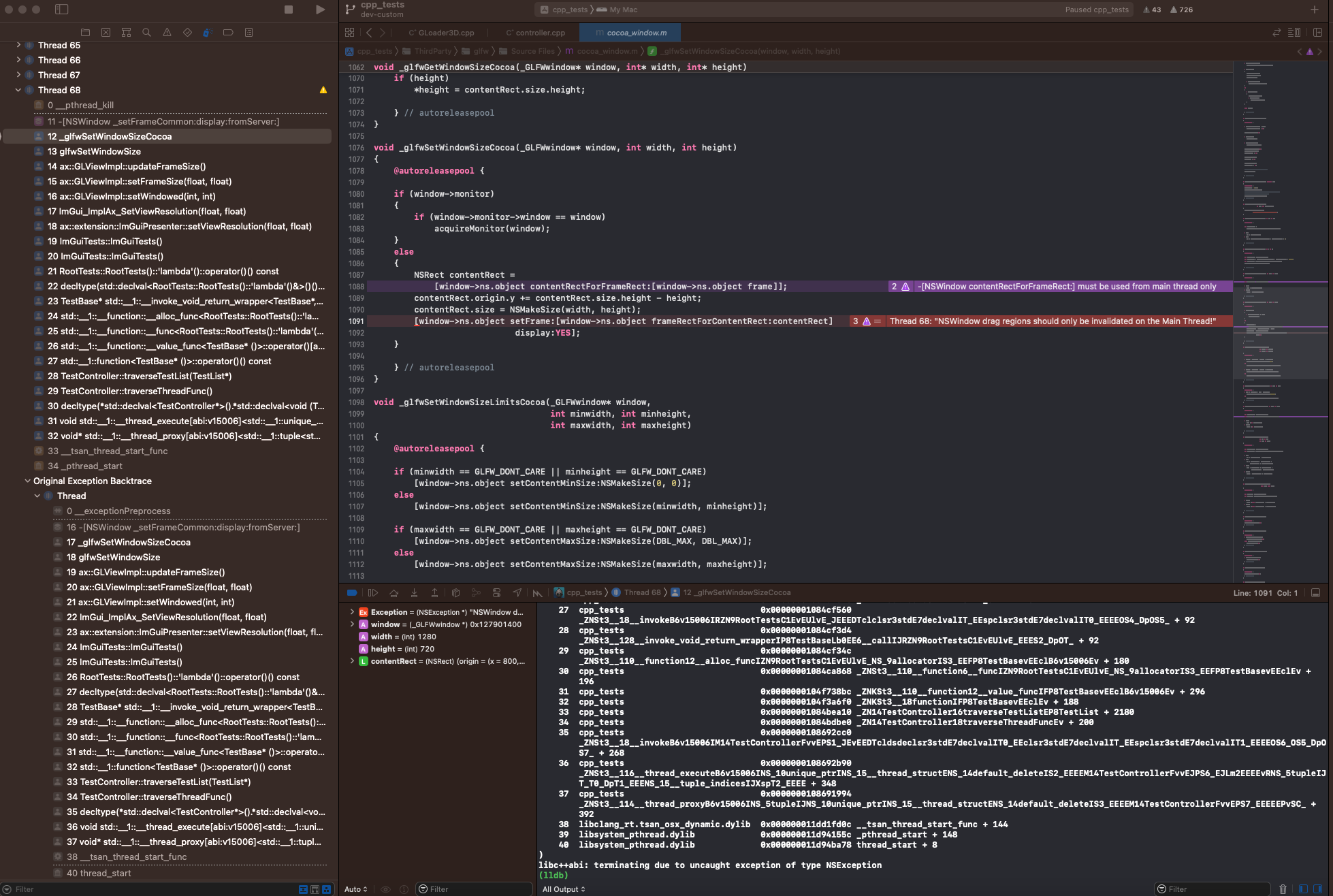Toggle the left navigator sidebar
The height and width of the screenshot is (896, 1333).
61,10
